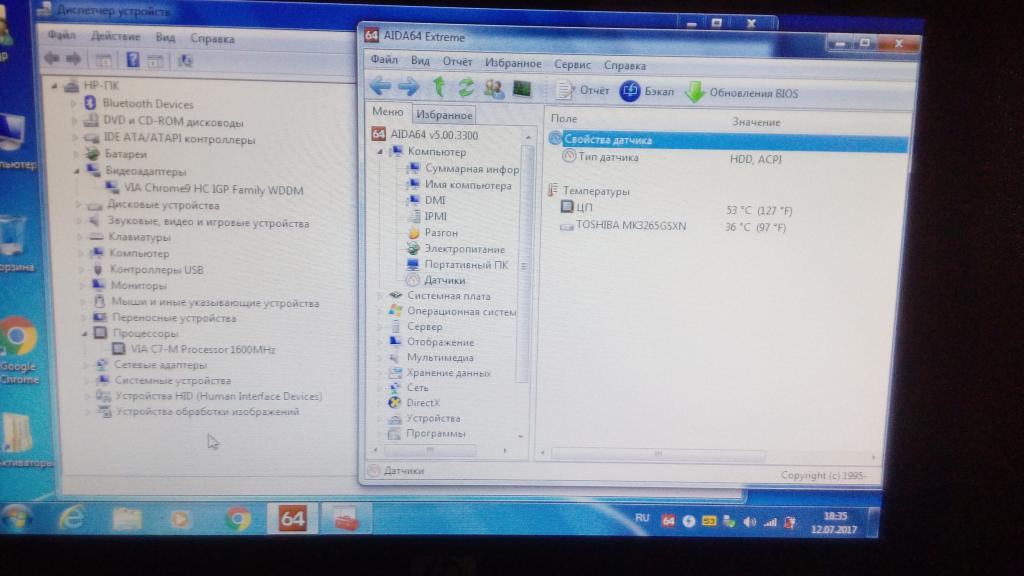1024x576 pixels.
Task: Click RU language indicator in tray
Action: tap(642, 518)
